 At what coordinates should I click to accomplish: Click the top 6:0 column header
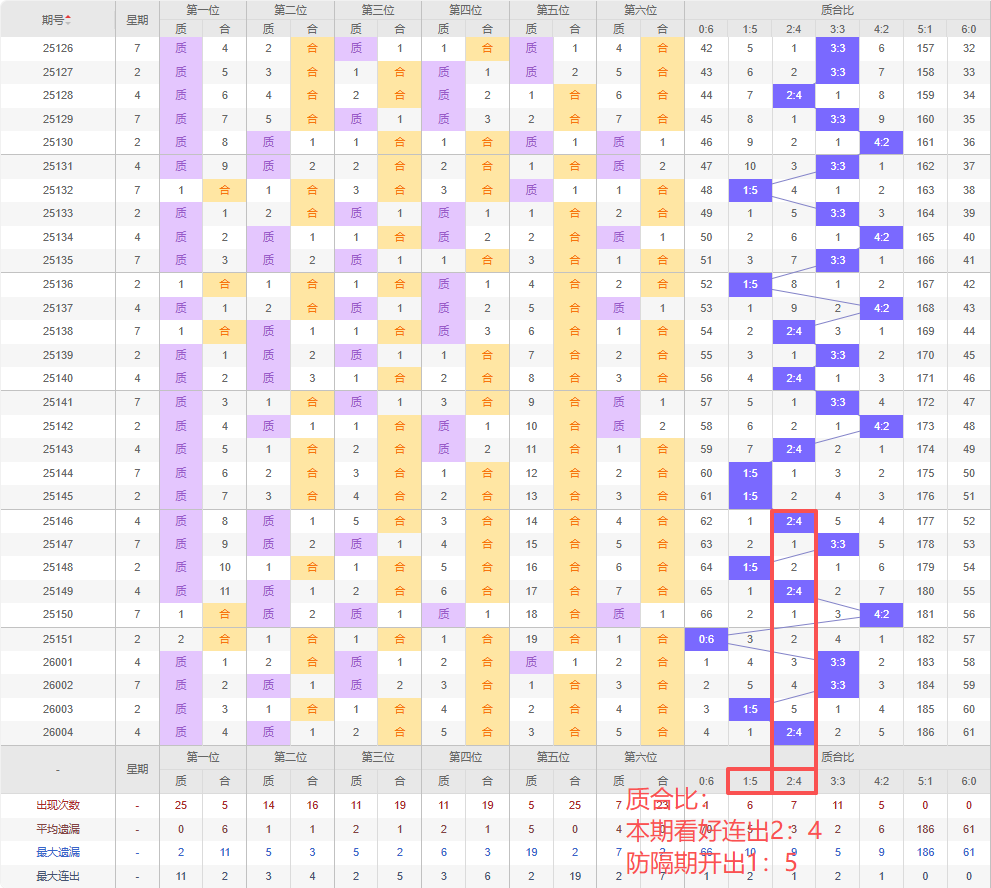click(968, 29)
